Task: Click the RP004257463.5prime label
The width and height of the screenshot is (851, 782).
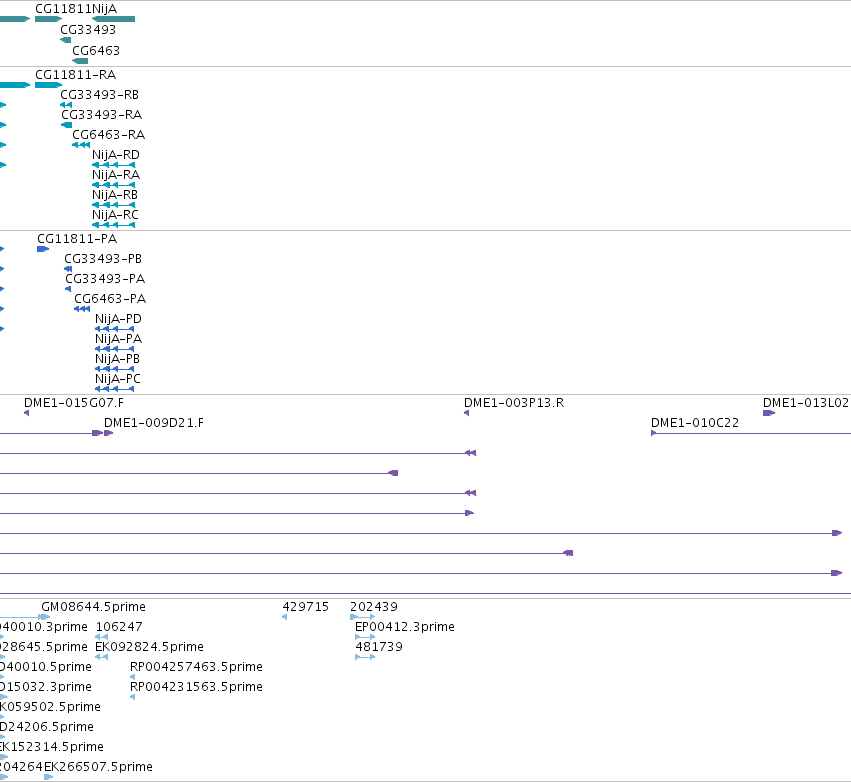Action: point(196,666)
